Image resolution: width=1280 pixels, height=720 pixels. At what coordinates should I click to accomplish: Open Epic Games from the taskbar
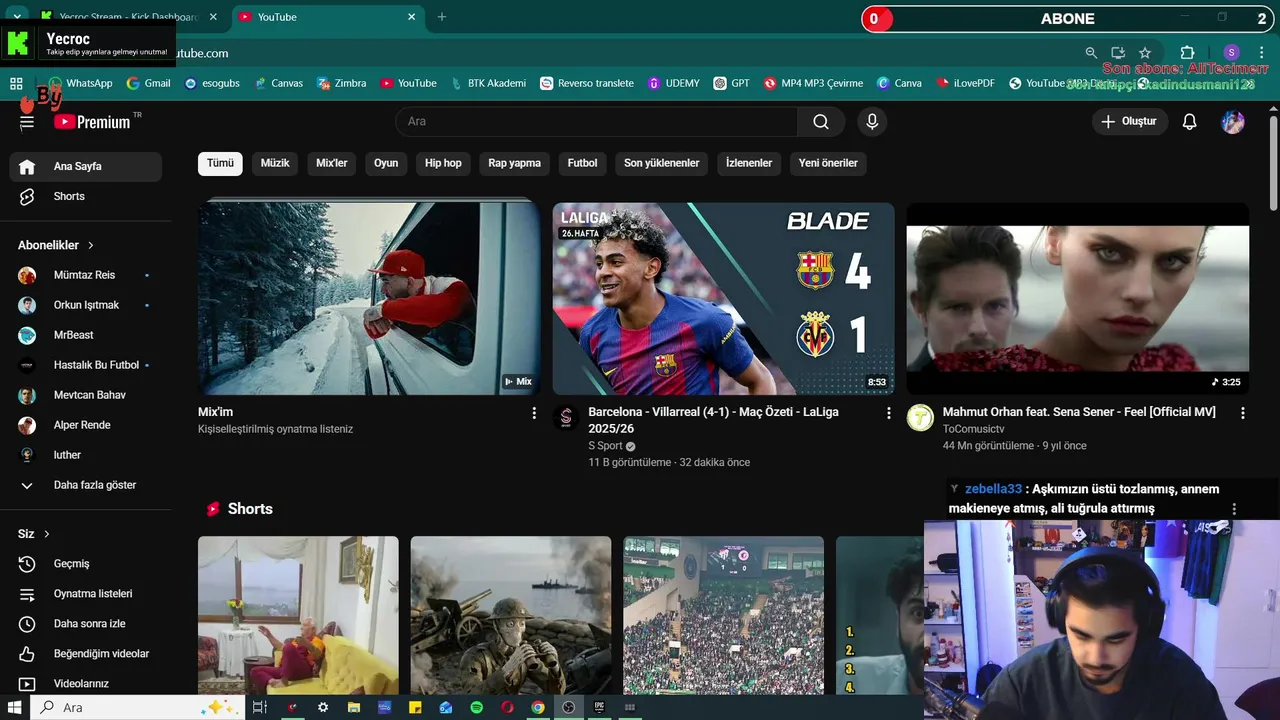pyautogui.click(x=599, y=707)
